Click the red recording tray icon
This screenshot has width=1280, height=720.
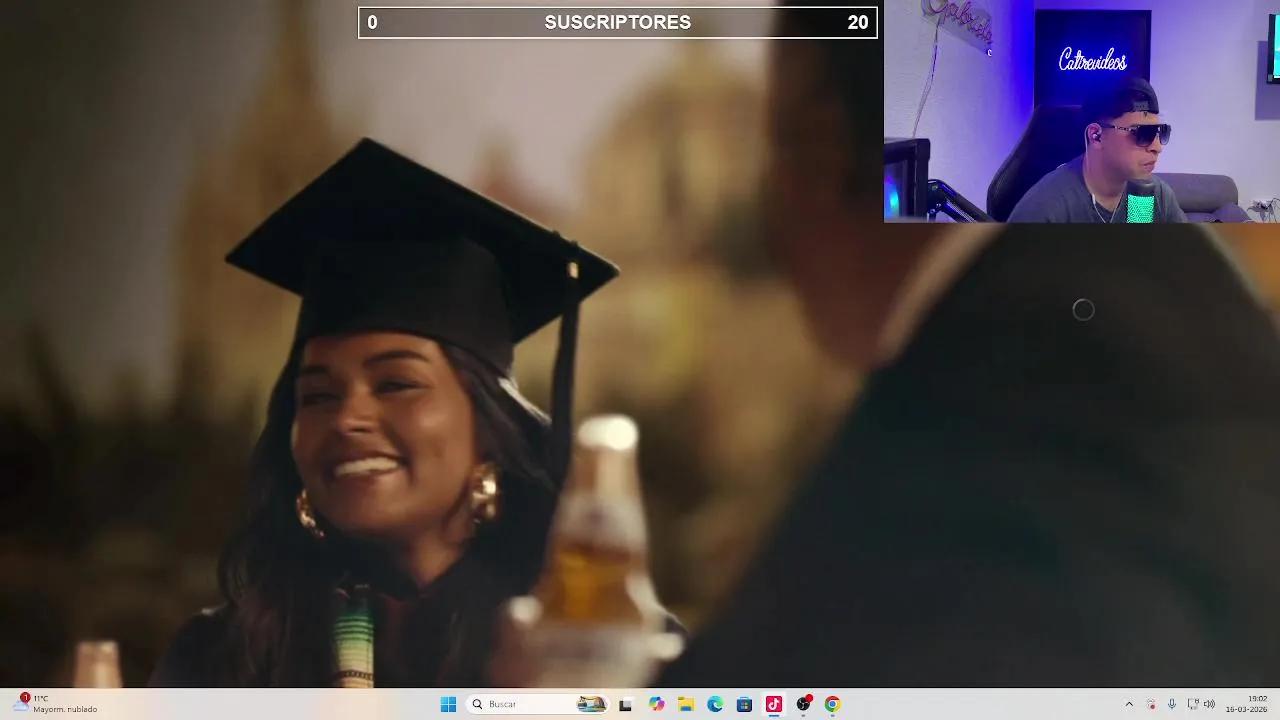click(x=1151, y=704)
